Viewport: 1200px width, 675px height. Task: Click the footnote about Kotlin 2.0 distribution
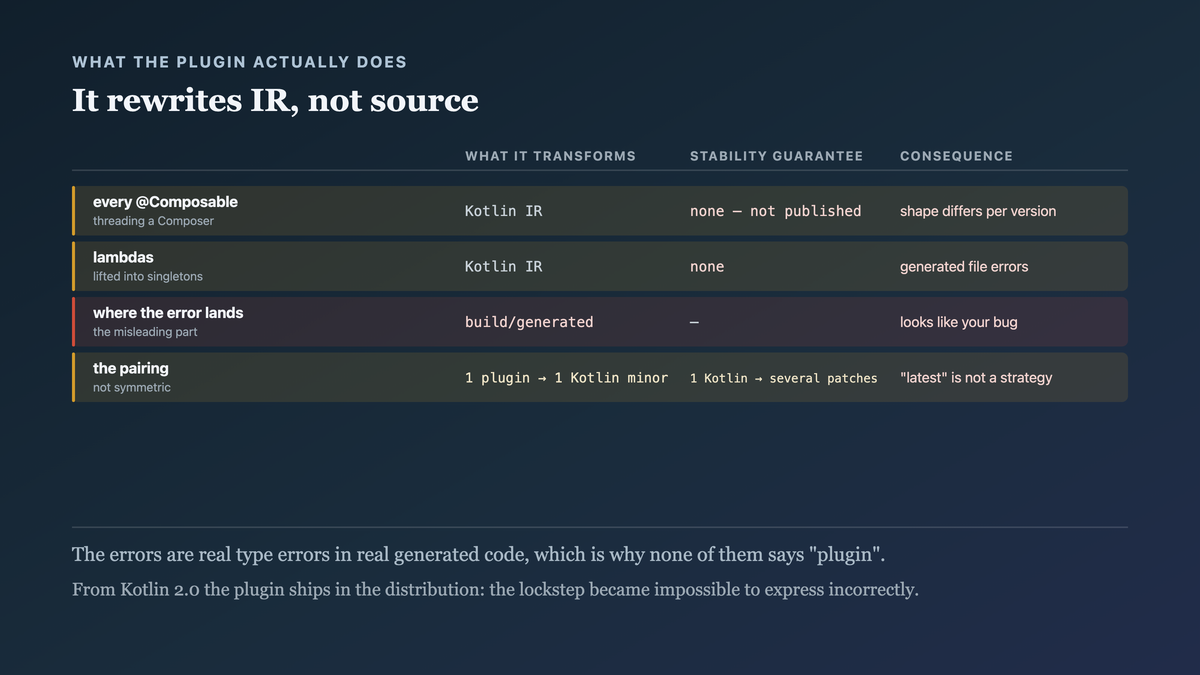pyautogui.click(x=495, y=589)
